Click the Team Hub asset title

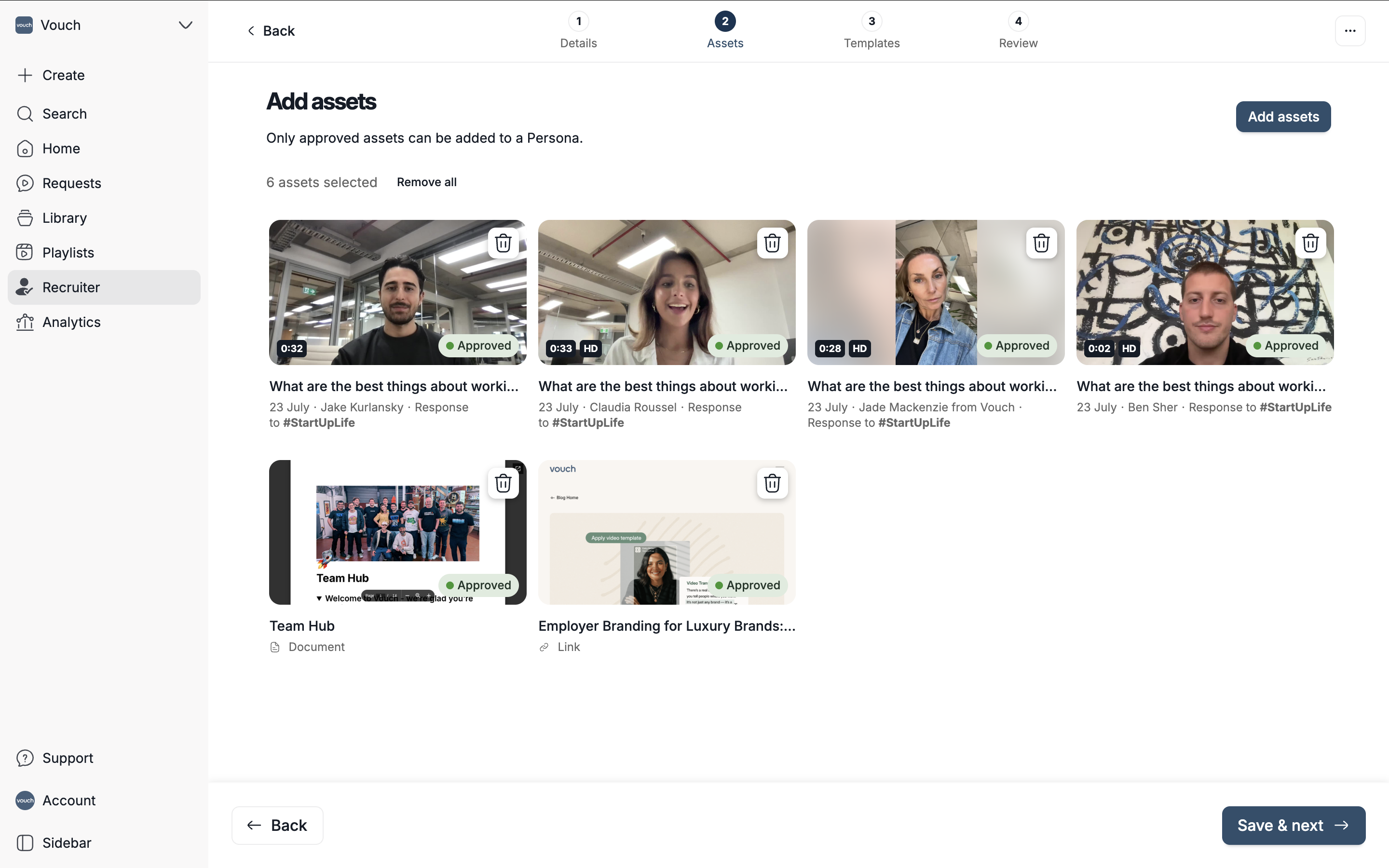302,626
